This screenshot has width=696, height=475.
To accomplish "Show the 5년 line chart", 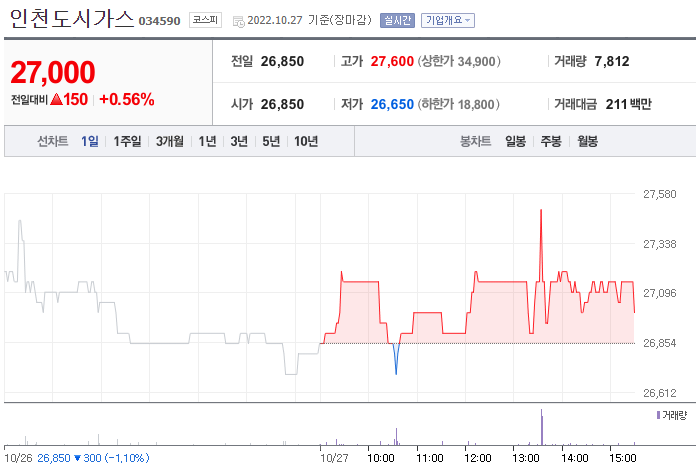I will [271, 141].
